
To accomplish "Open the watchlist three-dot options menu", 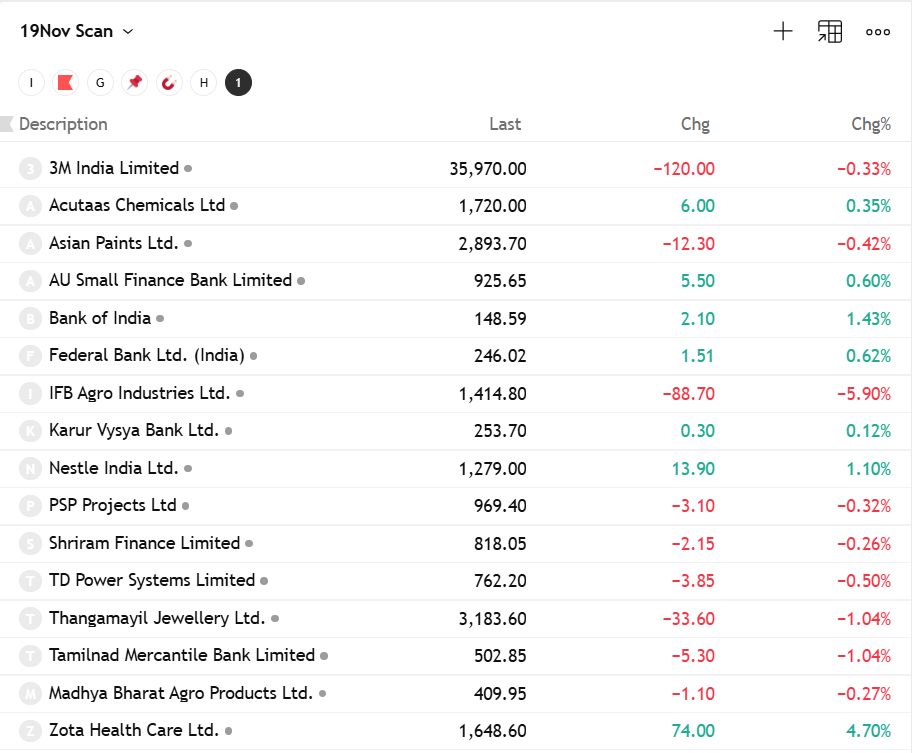I will pyautogui.click(x=877, y=31).
